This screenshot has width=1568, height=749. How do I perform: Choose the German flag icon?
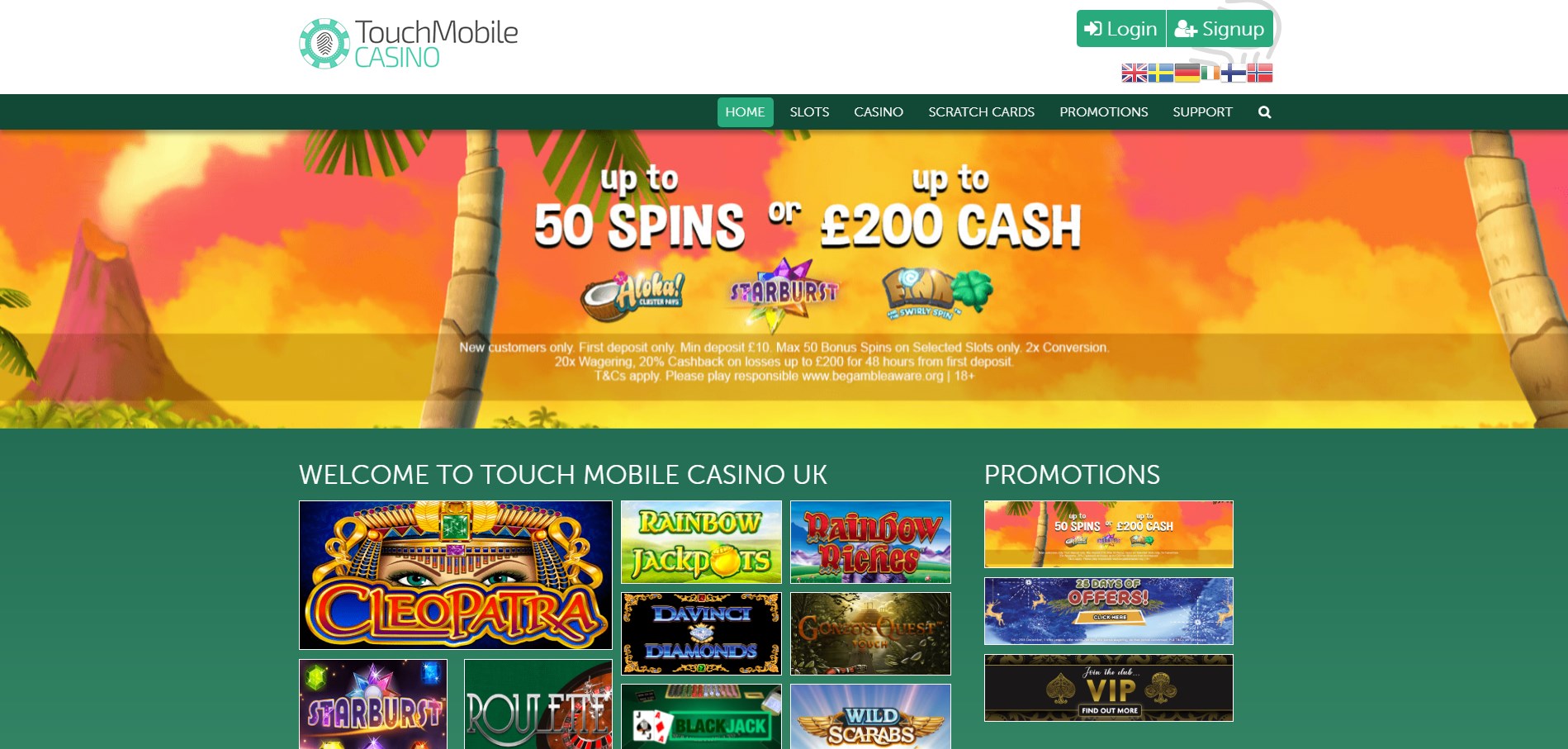(1187, 73)
